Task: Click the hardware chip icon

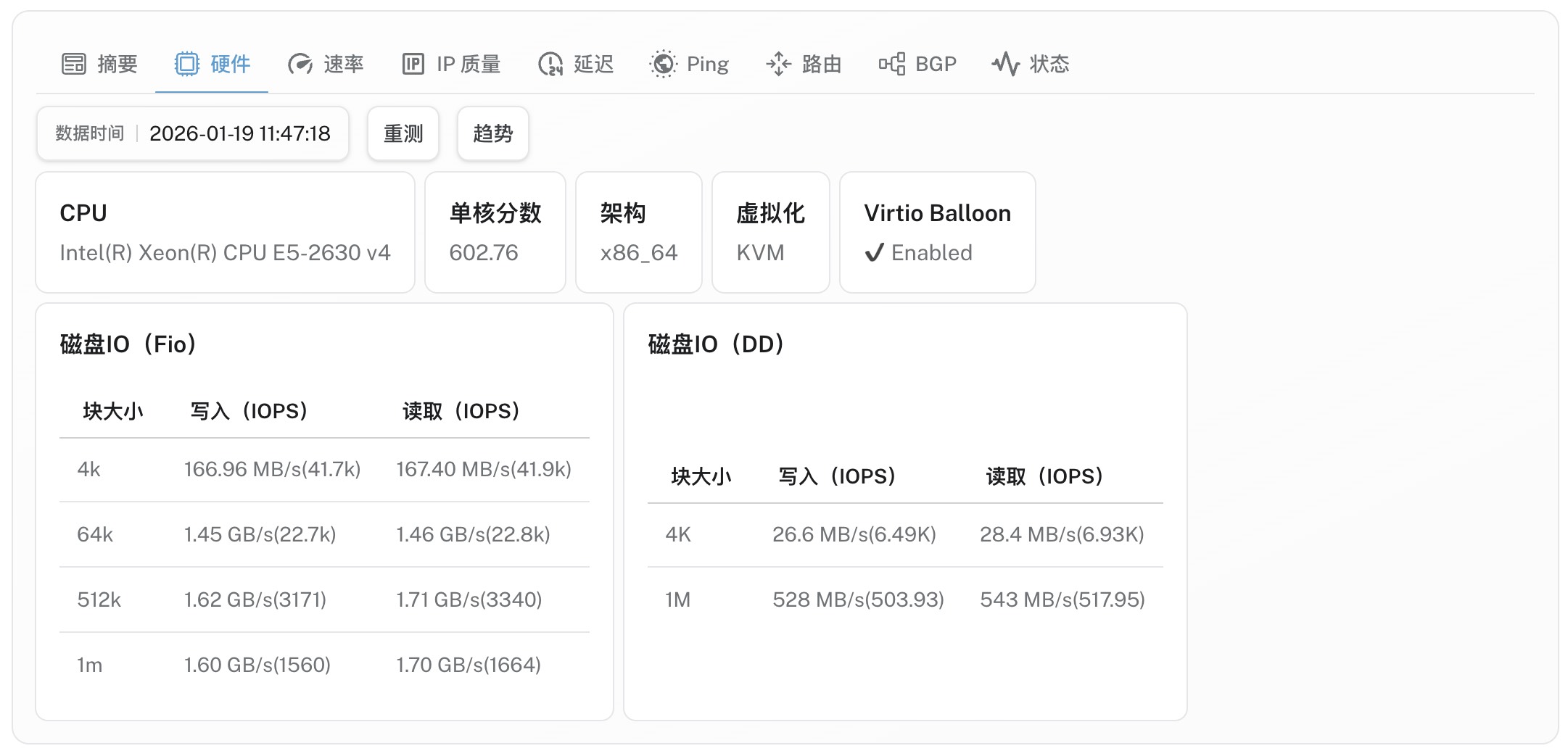Action: (x=186, y=65)
